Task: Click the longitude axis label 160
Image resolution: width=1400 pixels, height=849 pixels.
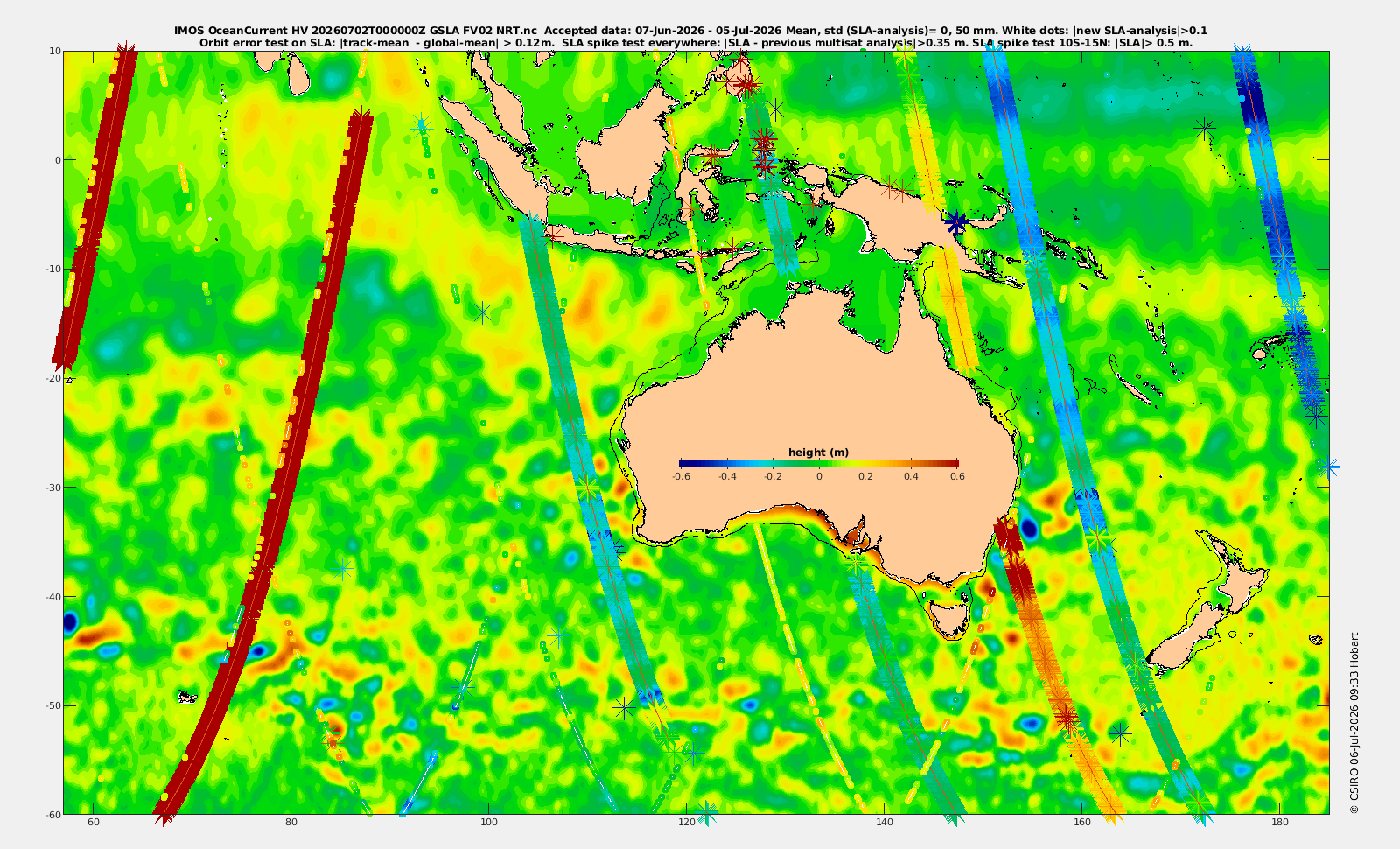Action: (x=1082, y=822)
